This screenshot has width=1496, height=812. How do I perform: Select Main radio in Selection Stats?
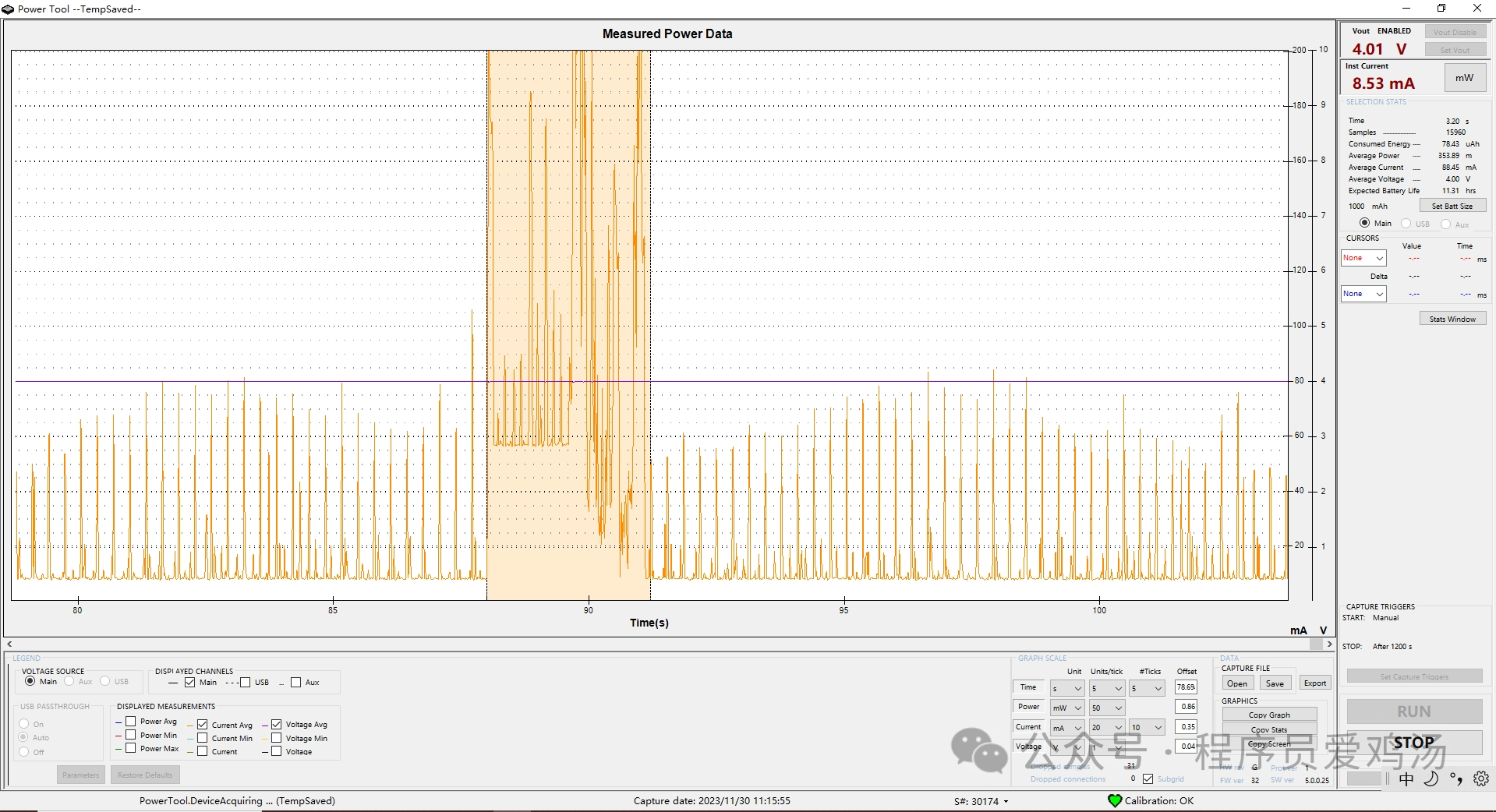tap(1364, 223)
